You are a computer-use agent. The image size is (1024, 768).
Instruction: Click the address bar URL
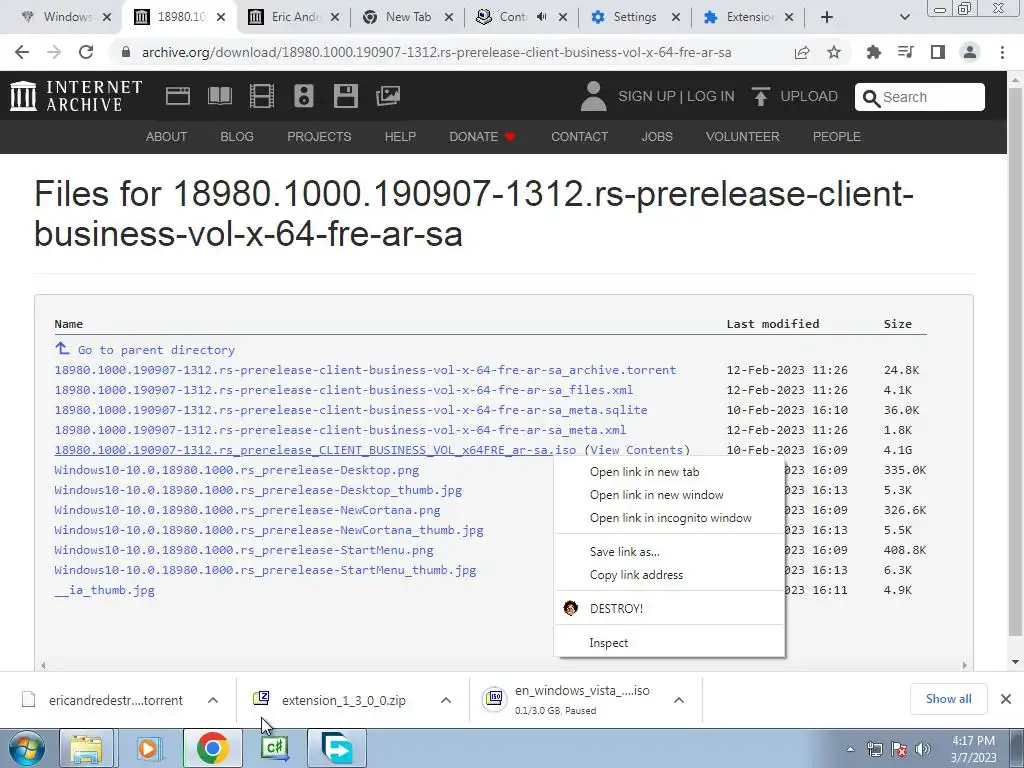pyautogui.click(x=436, y=52)
